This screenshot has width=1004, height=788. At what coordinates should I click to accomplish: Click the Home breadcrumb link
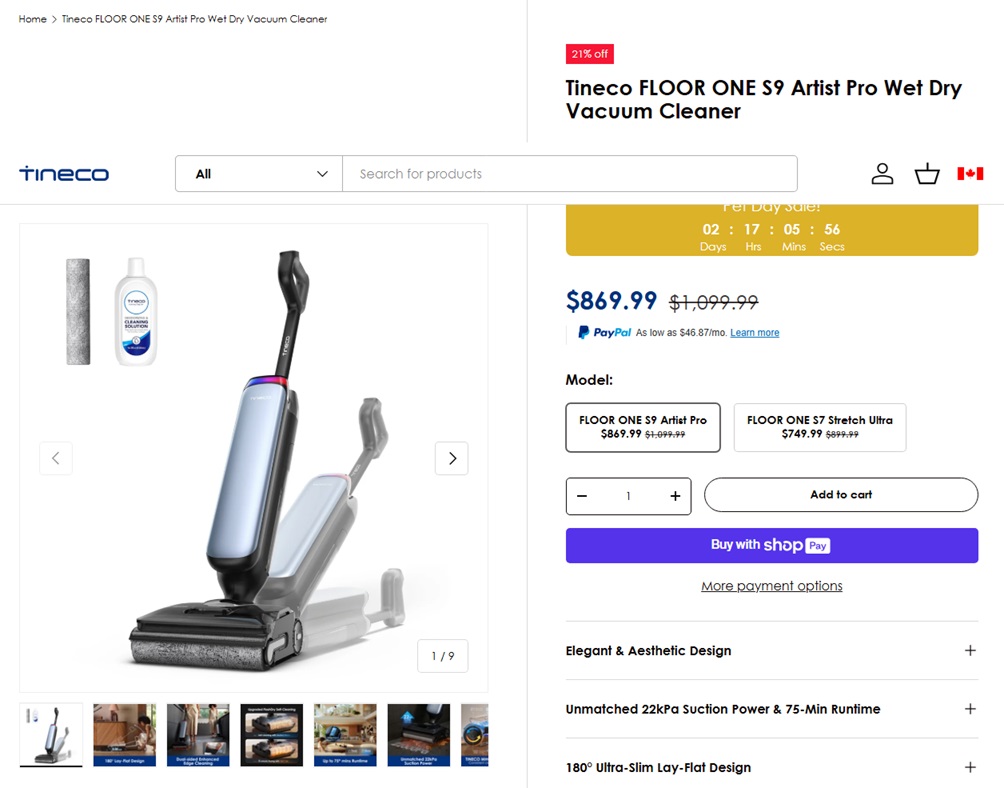[33, 19]
